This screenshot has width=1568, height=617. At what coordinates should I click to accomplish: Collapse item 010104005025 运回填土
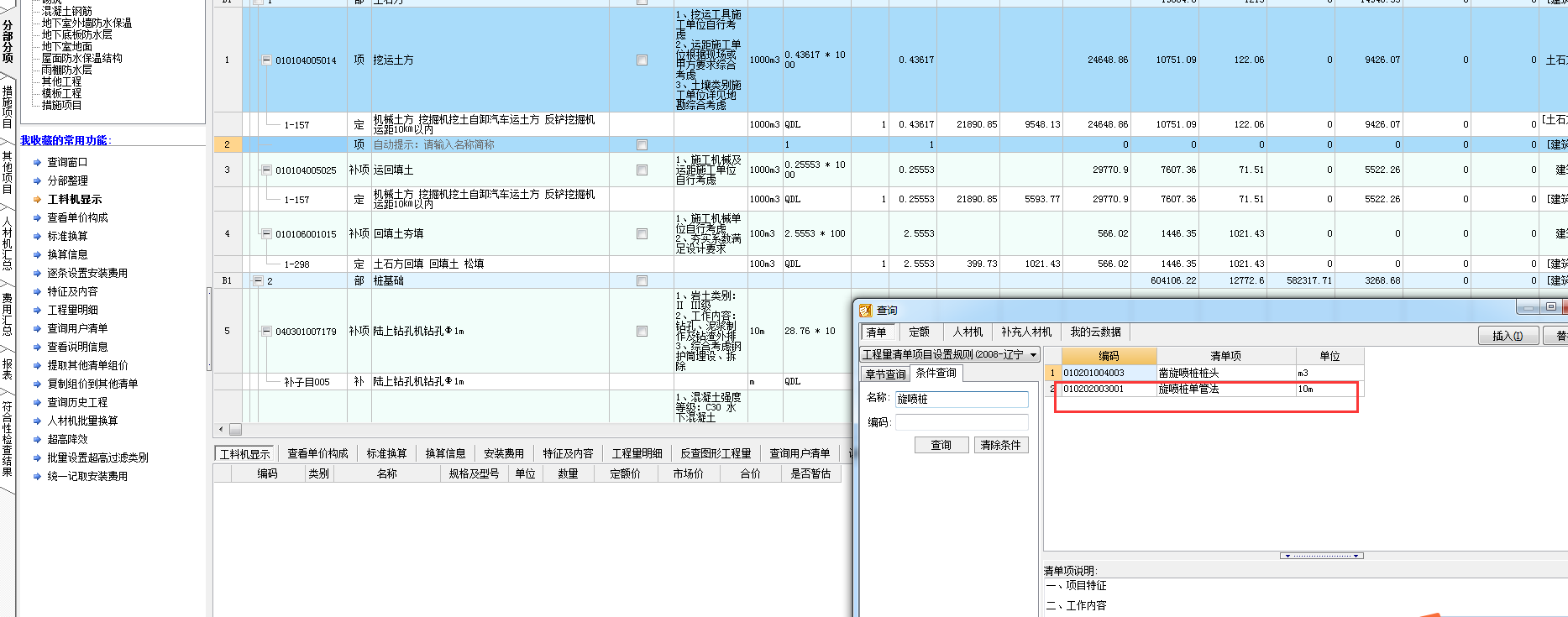pyautogui.click(x=266, y=170)
